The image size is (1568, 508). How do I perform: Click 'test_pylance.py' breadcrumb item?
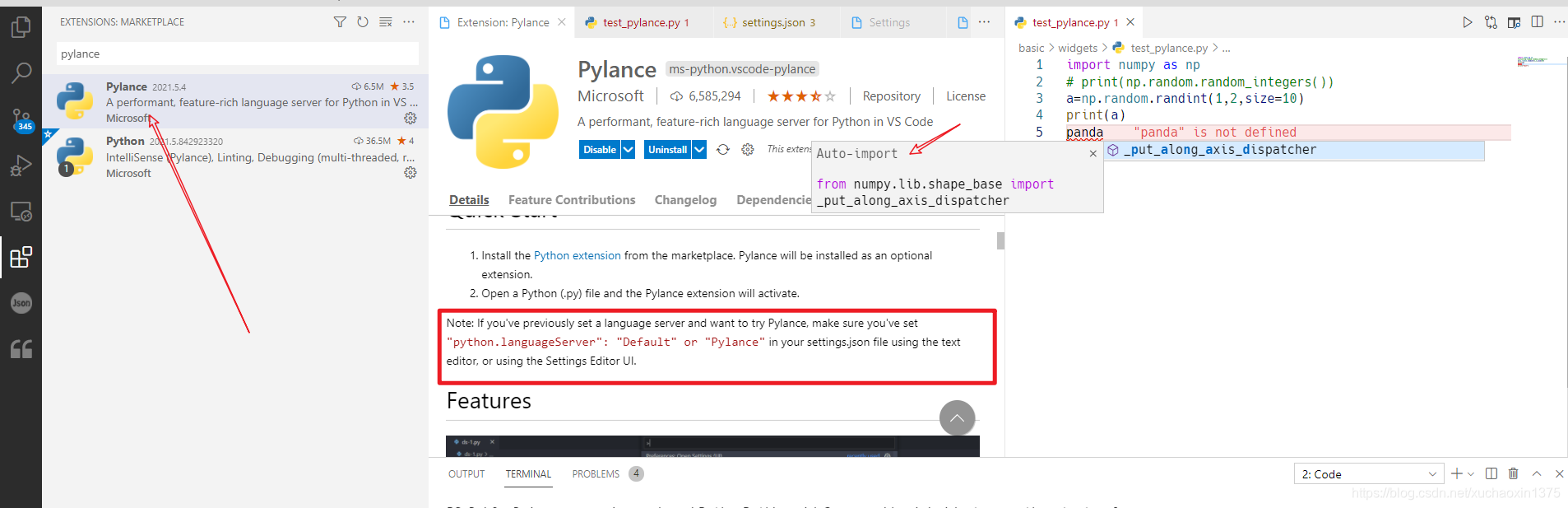pos(1160,48)
